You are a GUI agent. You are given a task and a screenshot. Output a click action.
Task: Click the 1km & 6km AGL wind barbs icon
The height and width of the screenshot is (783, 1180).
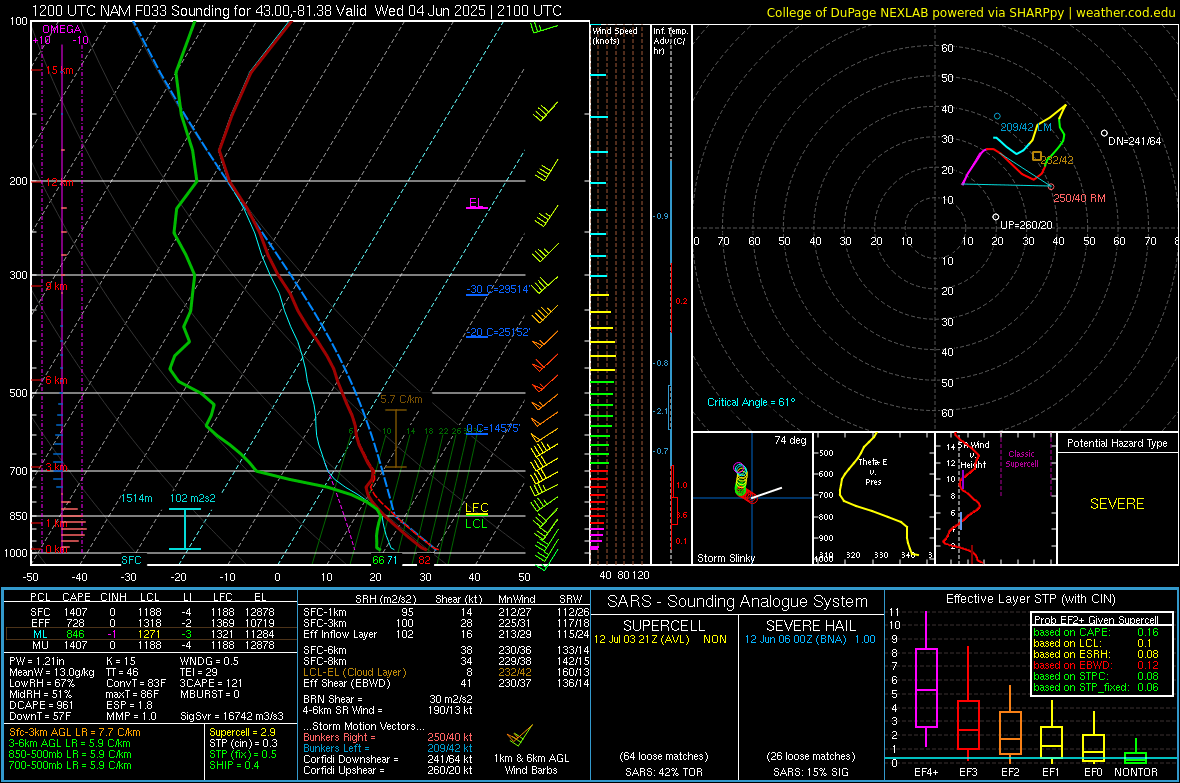pyautogui.click(x=520, y=736)
